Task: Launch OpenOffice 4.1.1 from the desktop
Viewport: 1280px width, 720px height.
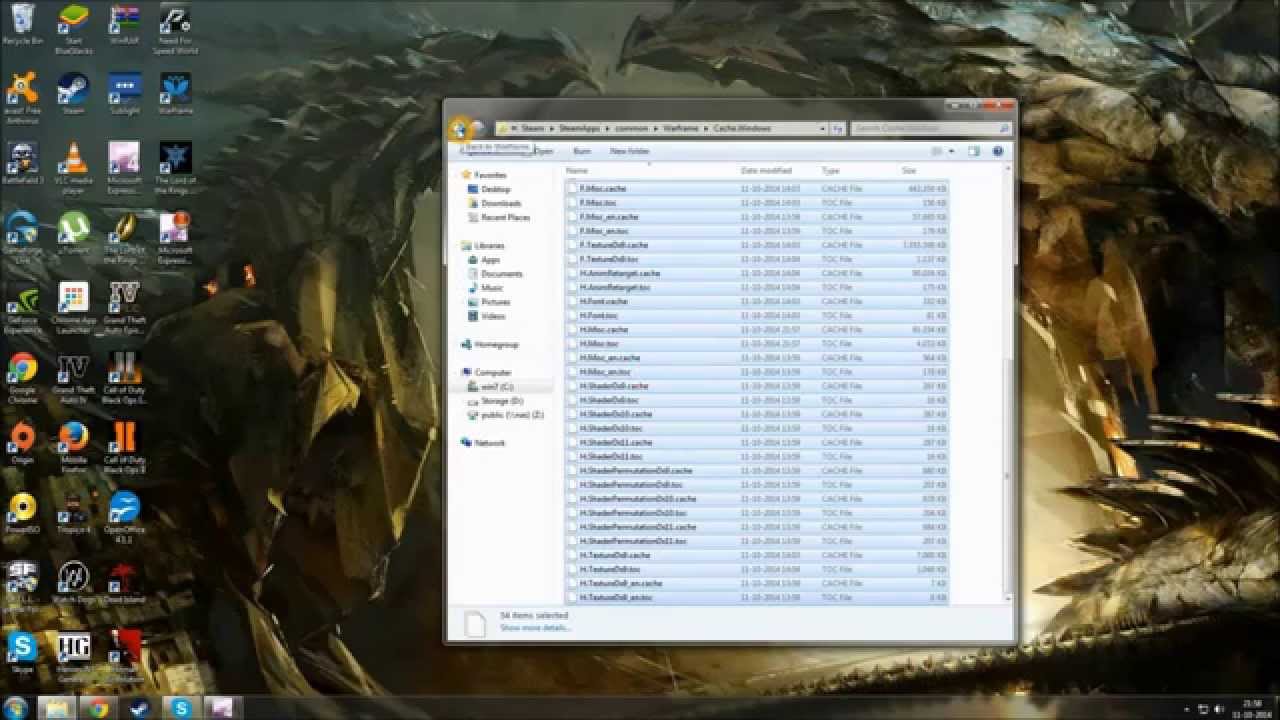Action: click(124, 517)
